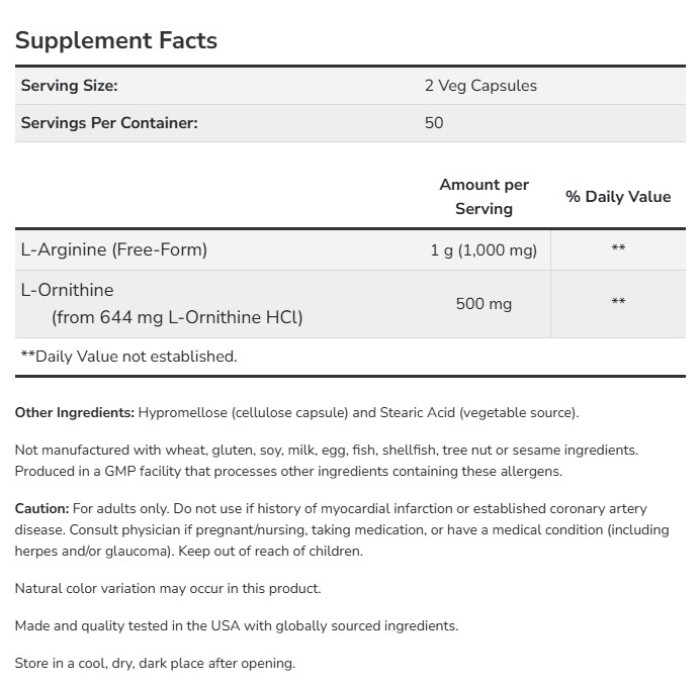Click the Other Ingredients bold label
Image resolution: width=700 pixels, height=700 pixels.
click(75, 413)
